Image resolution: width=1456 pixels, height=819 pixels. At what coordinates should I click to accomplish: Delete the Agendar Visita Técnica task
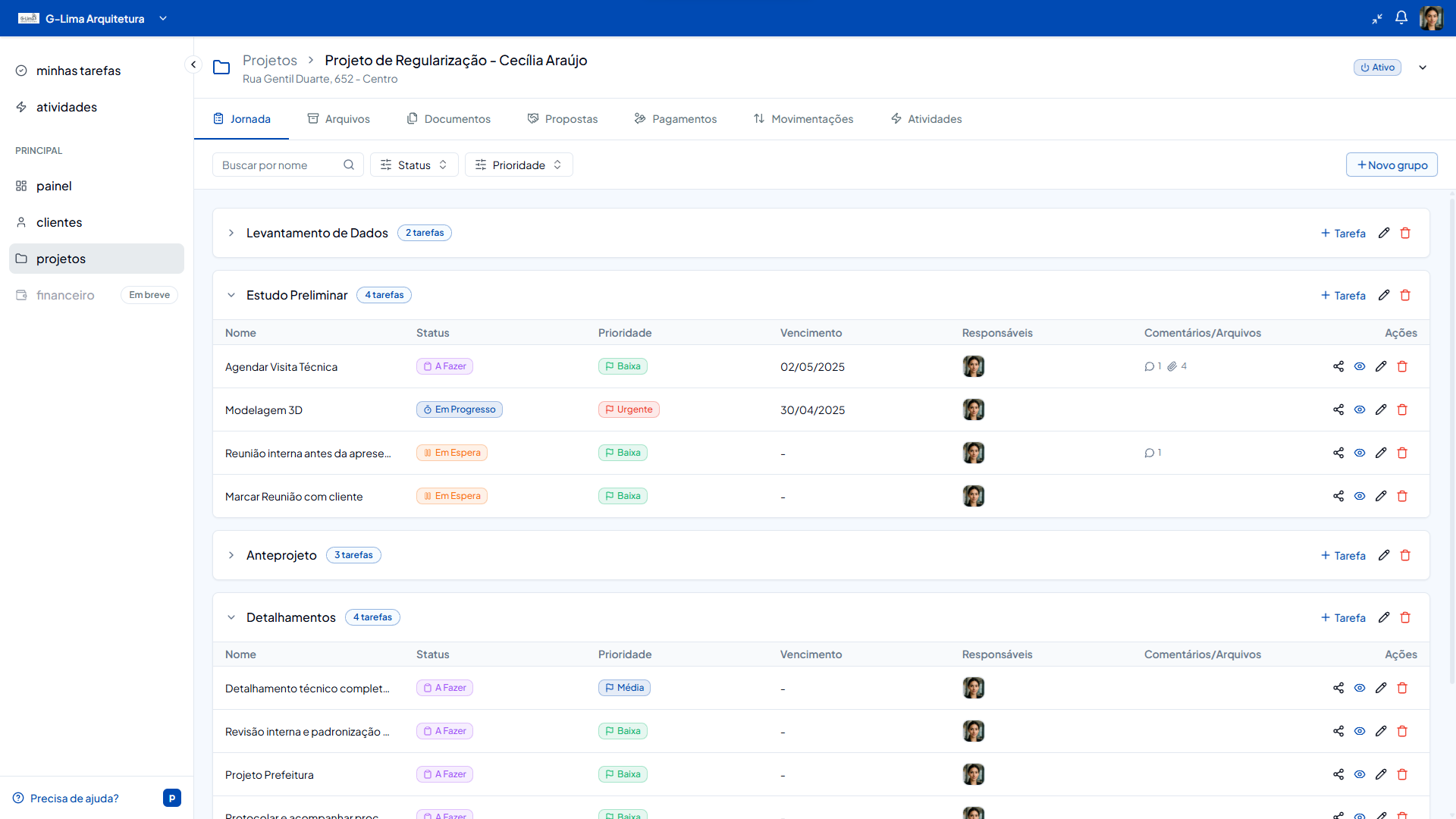tap(1402, 366)
